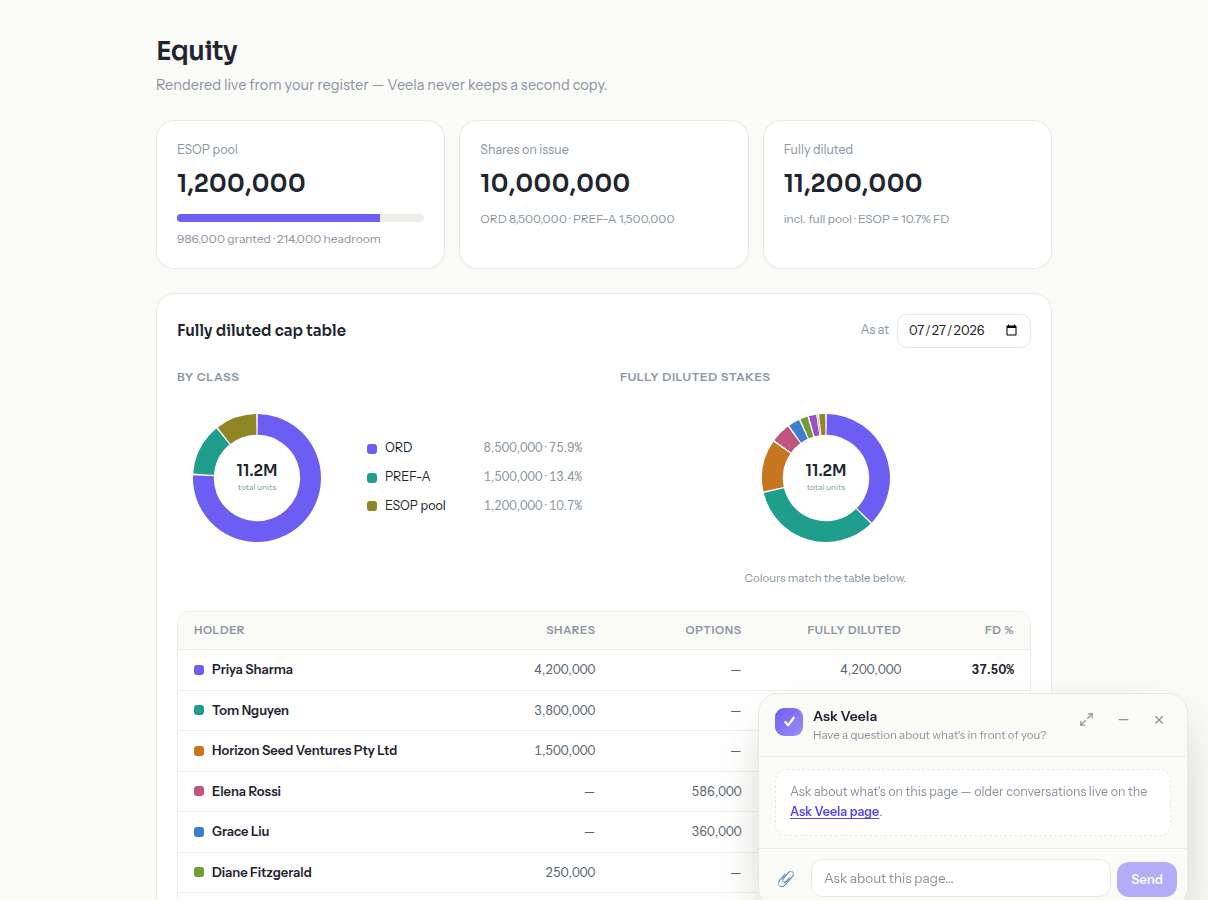Select the Tom Nguyen holder row
1208x900 pixels.
[468, 710]
